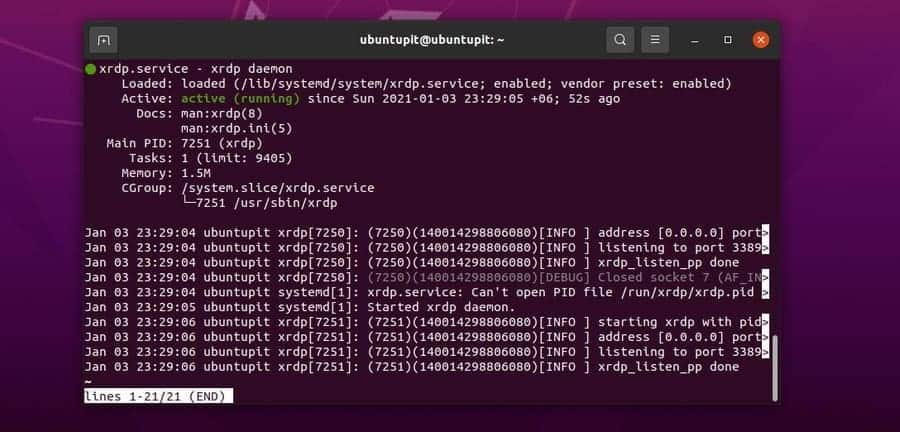Minimize the terminal window
The width and height of the screenshot is (900, 432).
(695, 40)
